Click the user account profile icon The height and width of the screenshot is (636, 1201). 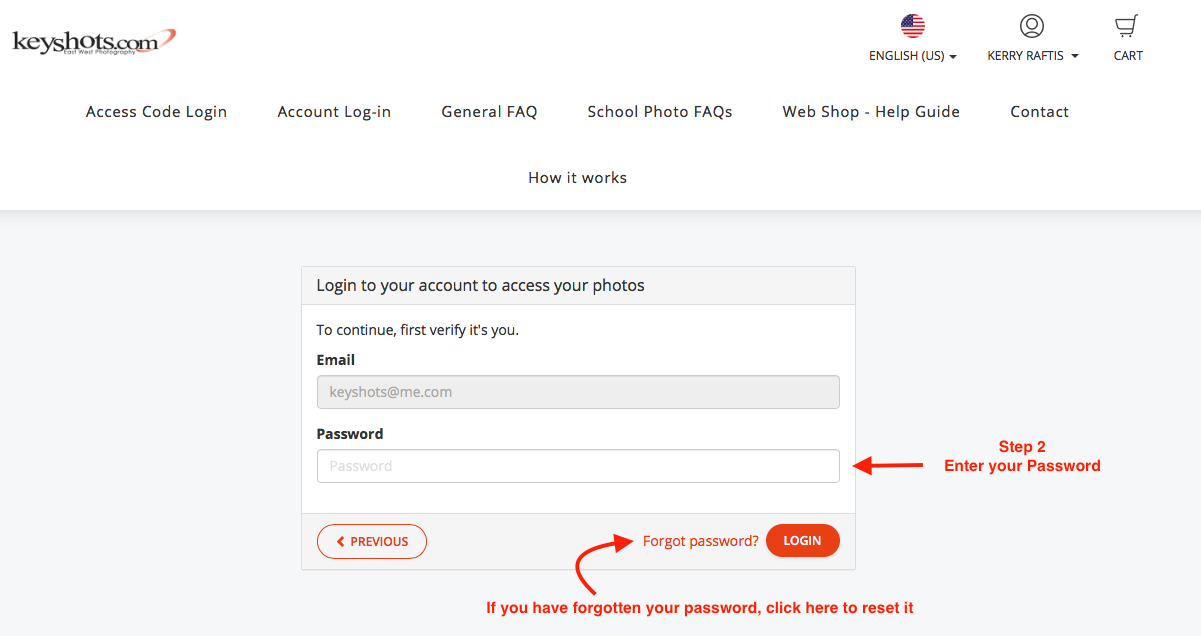1031,26
